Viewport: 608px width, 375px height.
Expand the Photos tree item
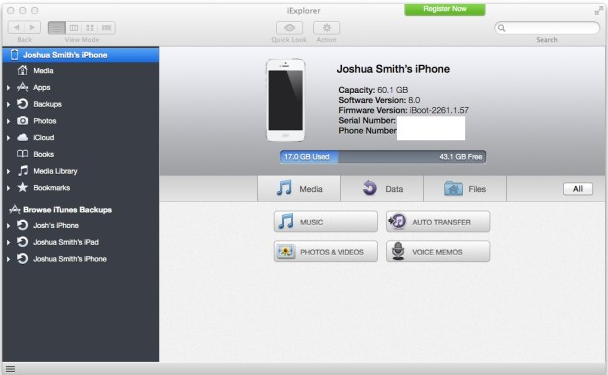point(8,121)
